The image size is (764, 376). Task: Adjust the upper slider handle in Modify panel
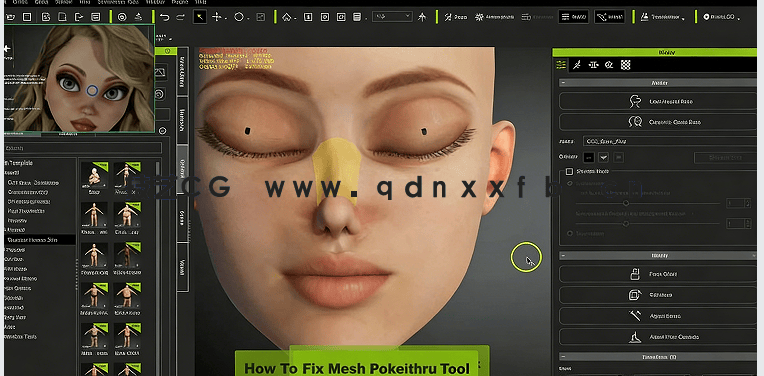click(x=626, y=203)
